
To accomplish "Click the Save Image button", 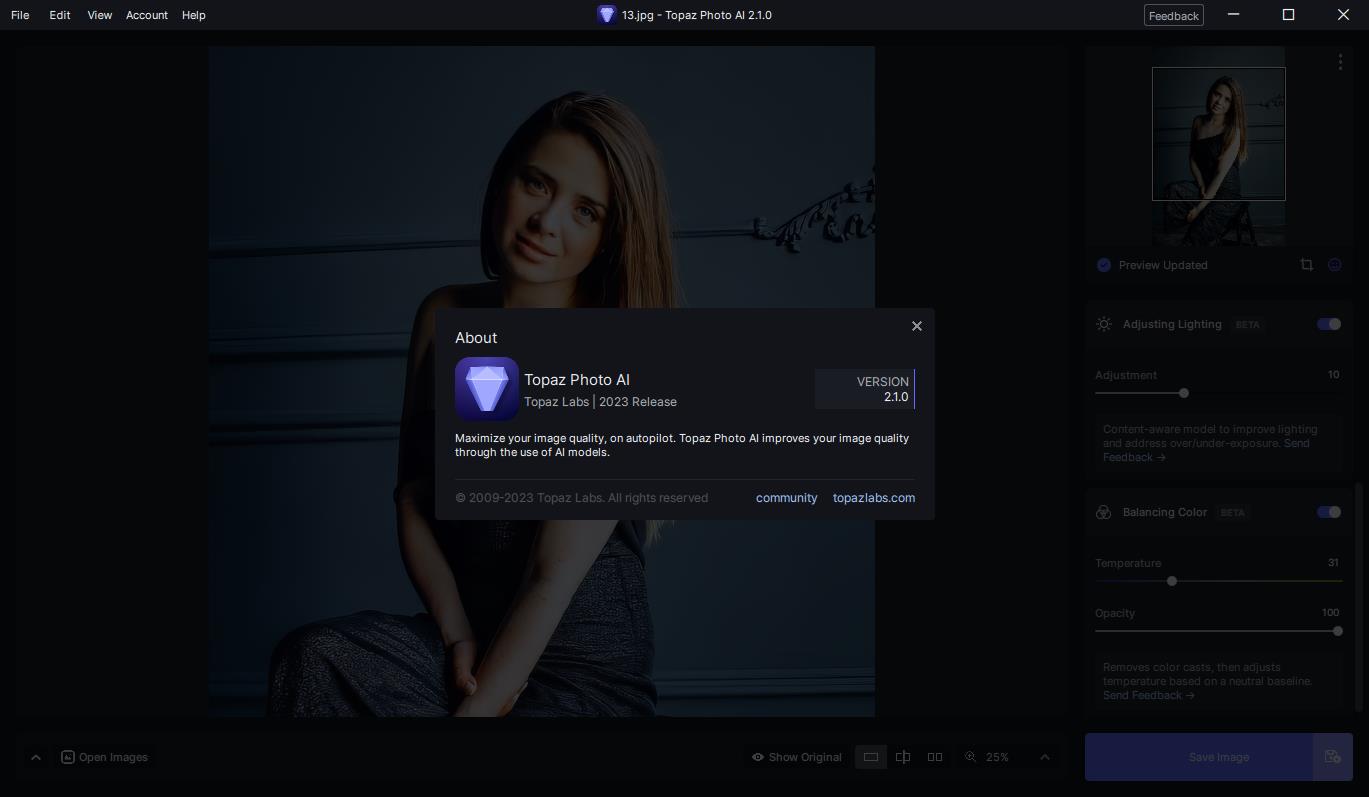I will [x=1198, y=757].
